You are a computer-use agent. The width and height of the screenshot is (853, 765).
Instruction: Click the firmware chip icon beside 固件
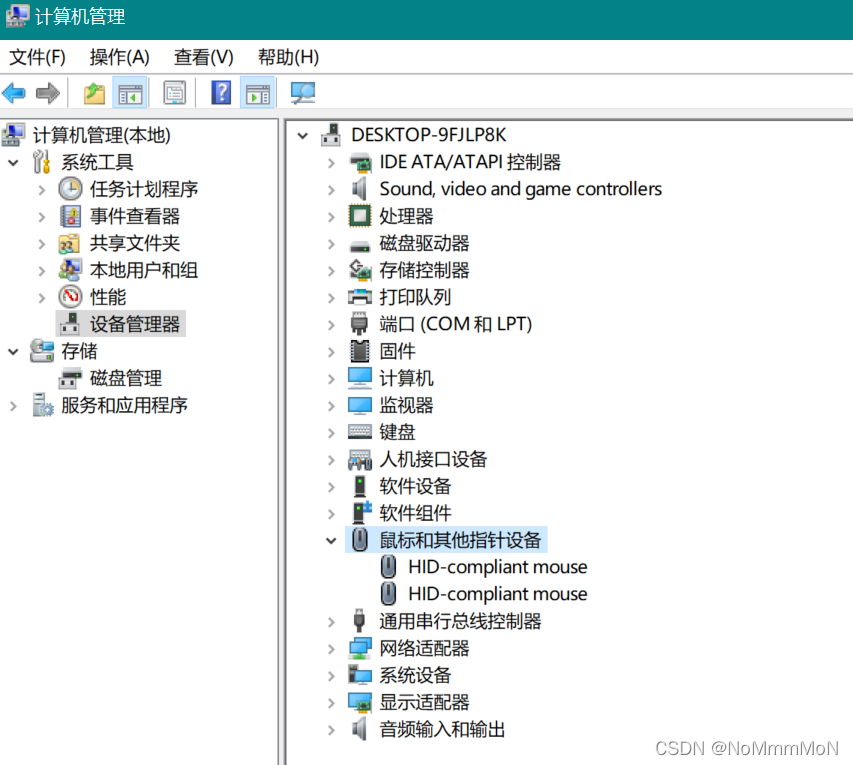tap(360, 351)
